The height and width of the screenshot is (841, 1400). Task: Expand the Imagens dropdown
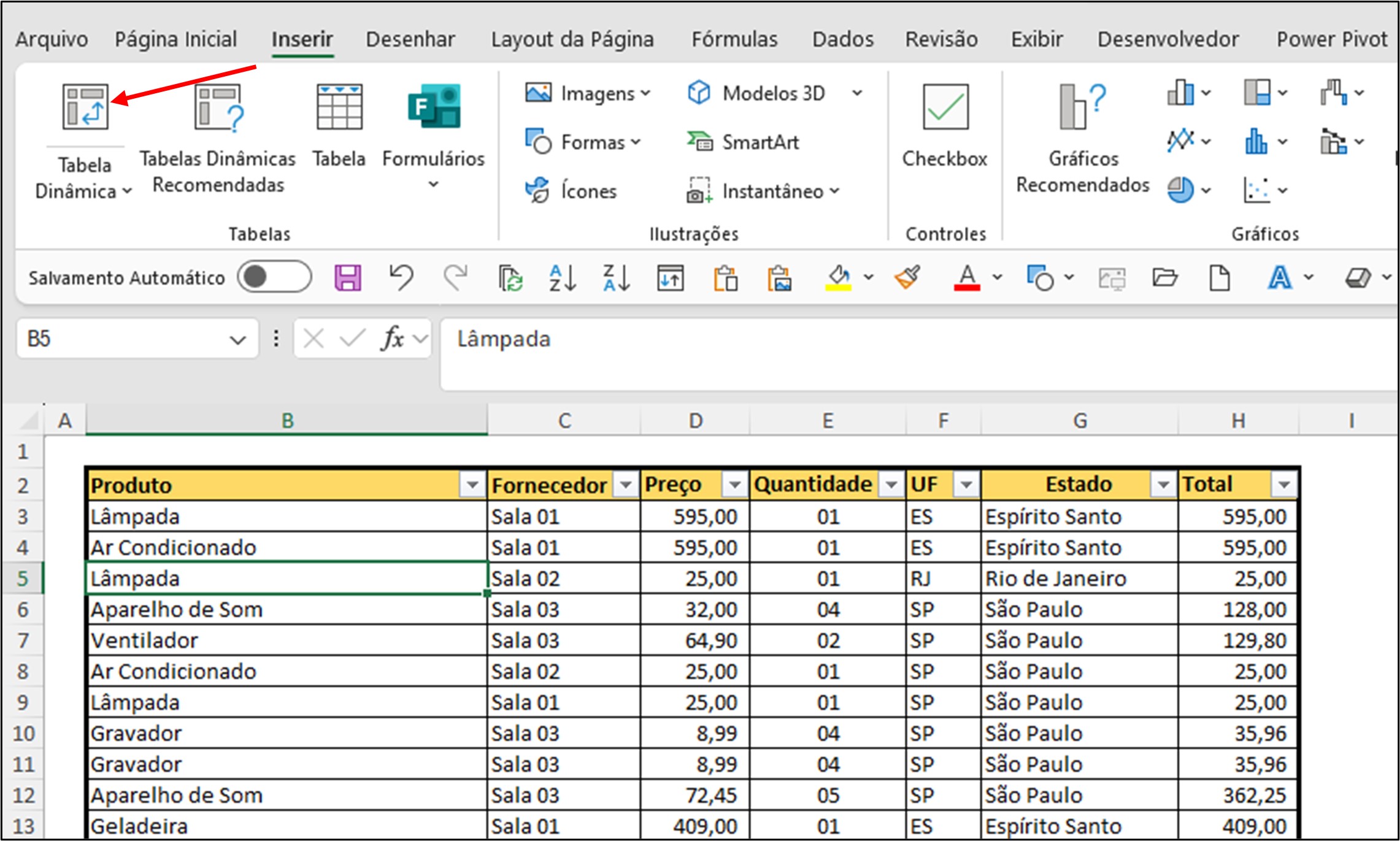645,93
